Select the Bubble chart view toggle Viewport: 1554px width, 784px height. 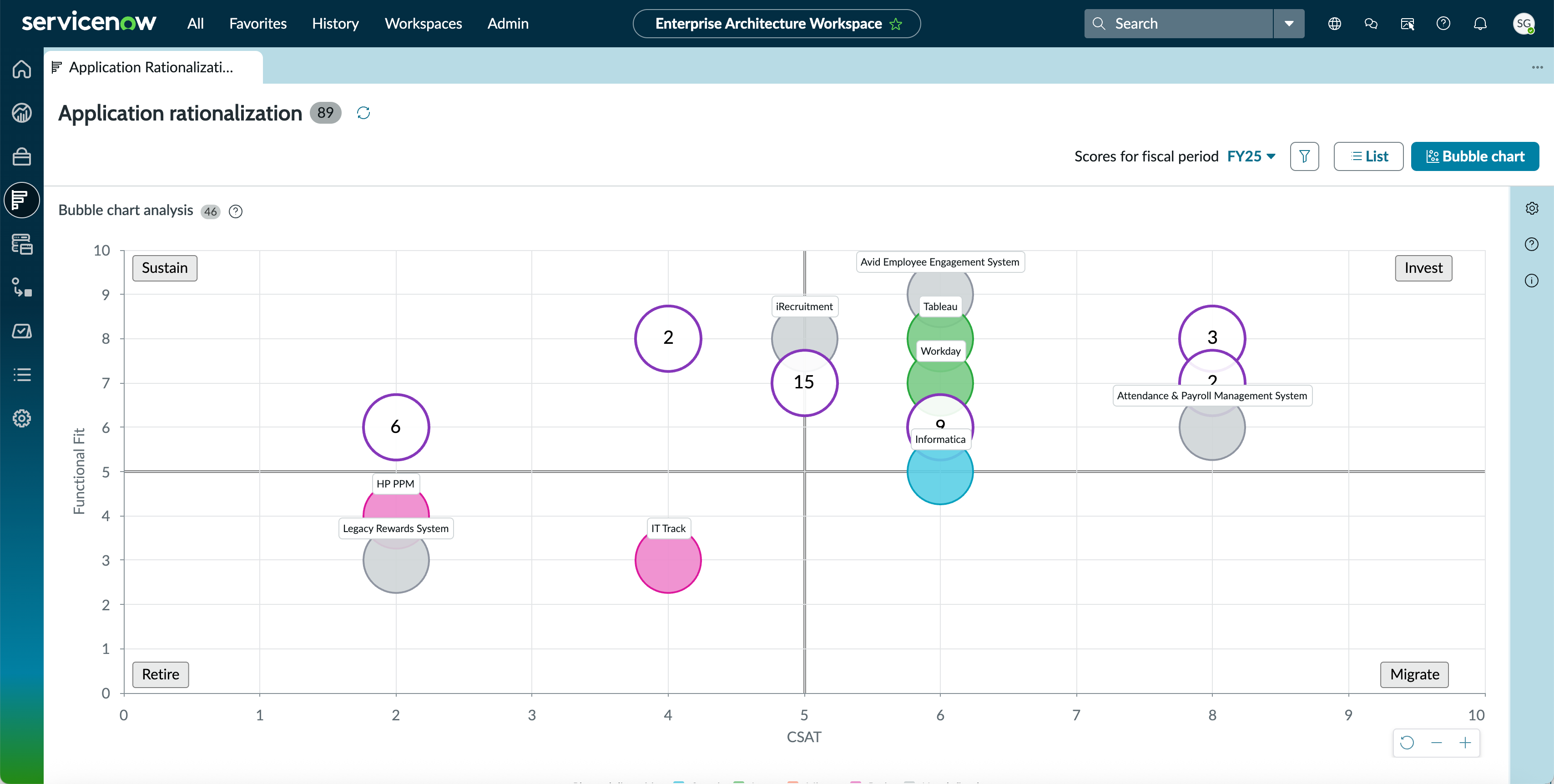(x=1475, y=157)
